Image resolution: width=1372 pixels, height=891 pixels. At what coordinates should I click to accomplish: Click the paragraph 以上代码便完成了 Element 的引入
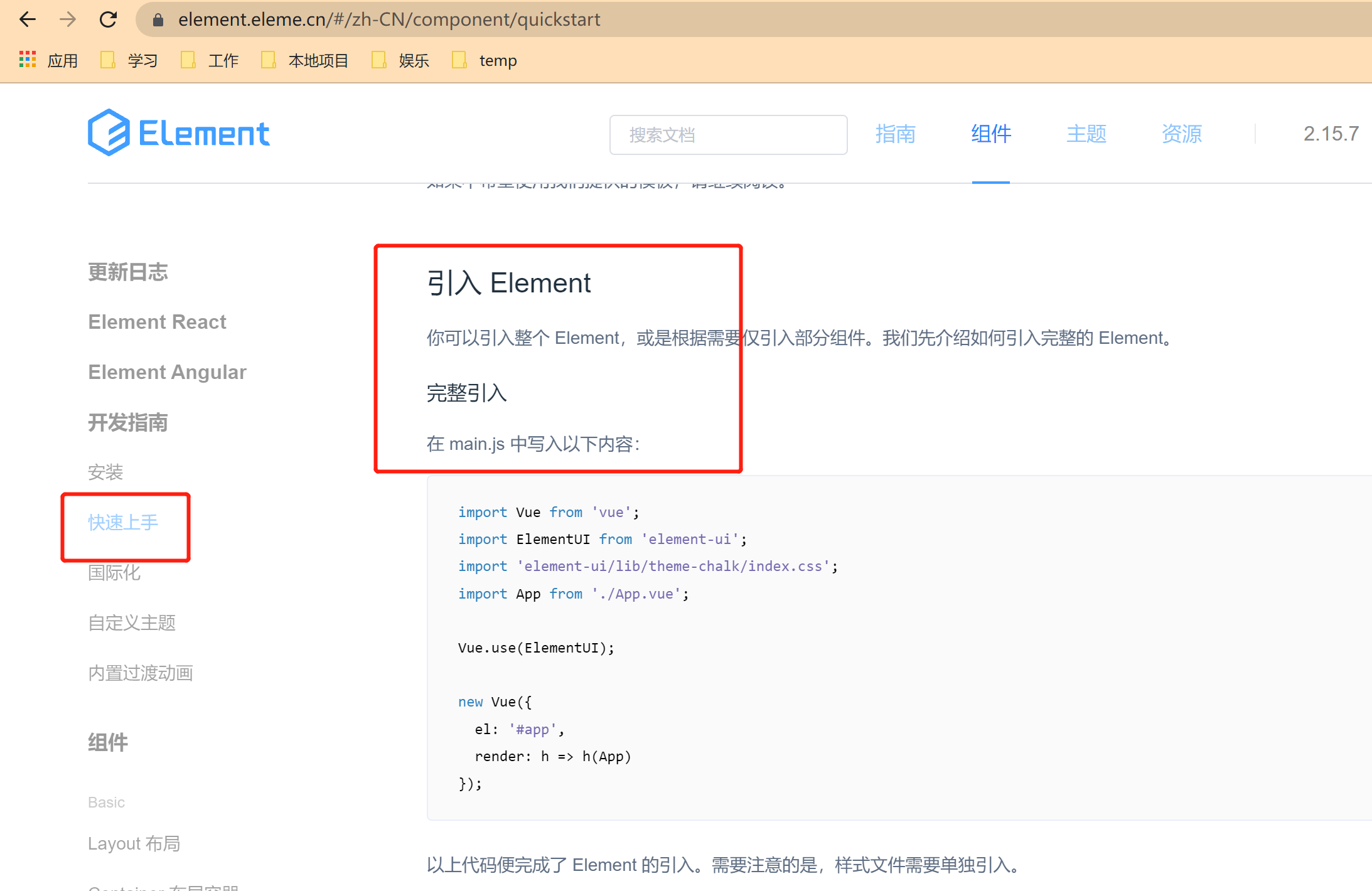click(x=726, y=865)
